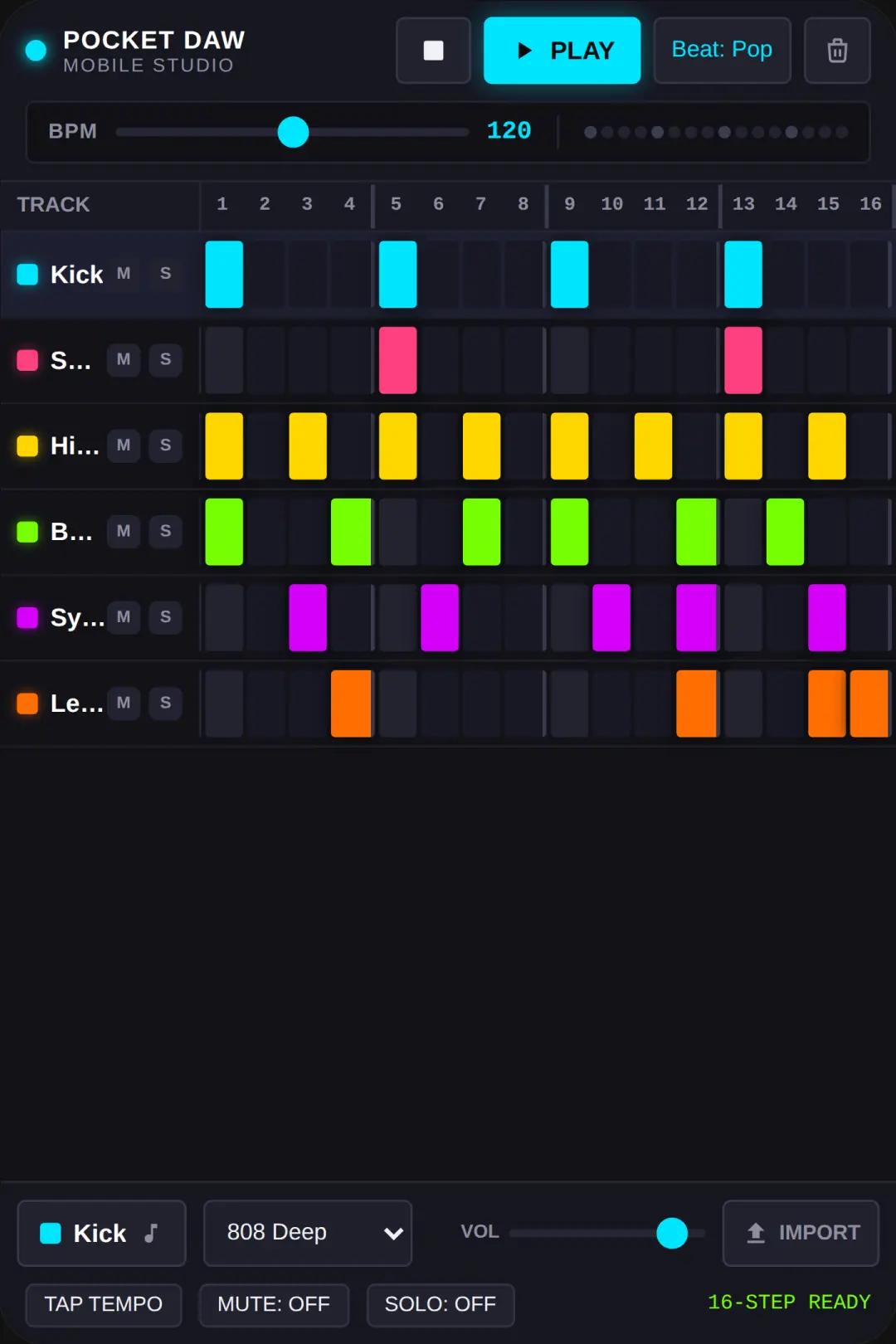Click the TRACK column header

point(53,205)
